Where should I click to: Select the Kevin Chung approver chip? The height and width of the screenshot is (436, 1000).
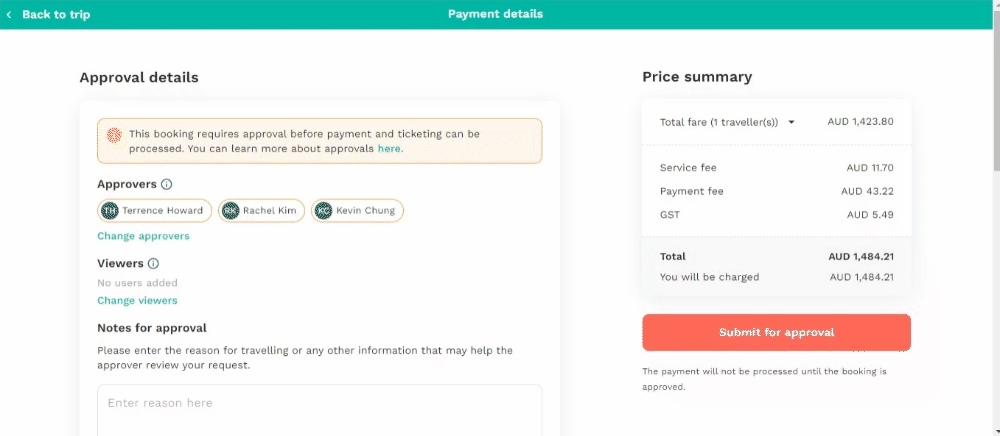[x=357, y=210]
